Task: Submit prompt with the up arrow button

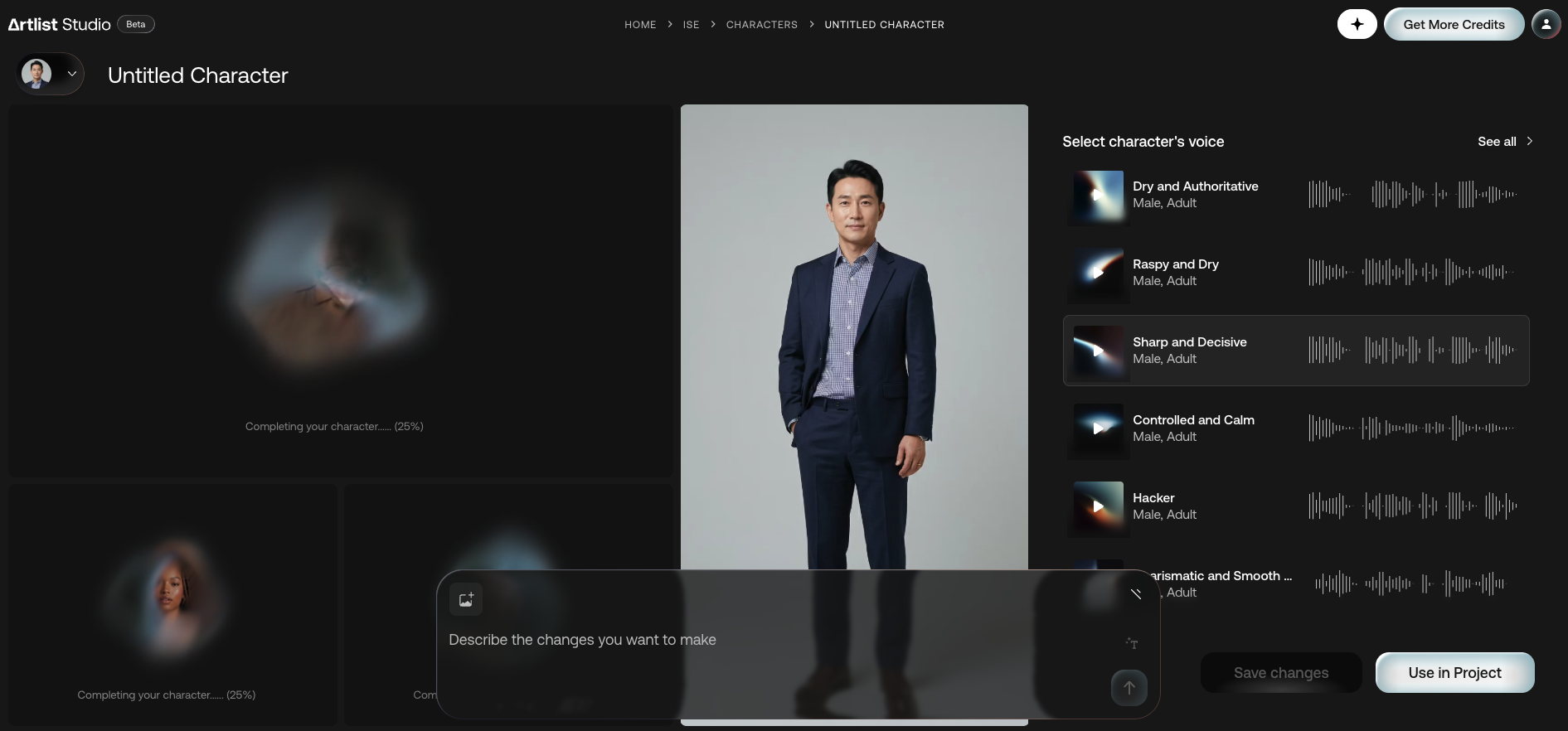Action: [1129, 688]
